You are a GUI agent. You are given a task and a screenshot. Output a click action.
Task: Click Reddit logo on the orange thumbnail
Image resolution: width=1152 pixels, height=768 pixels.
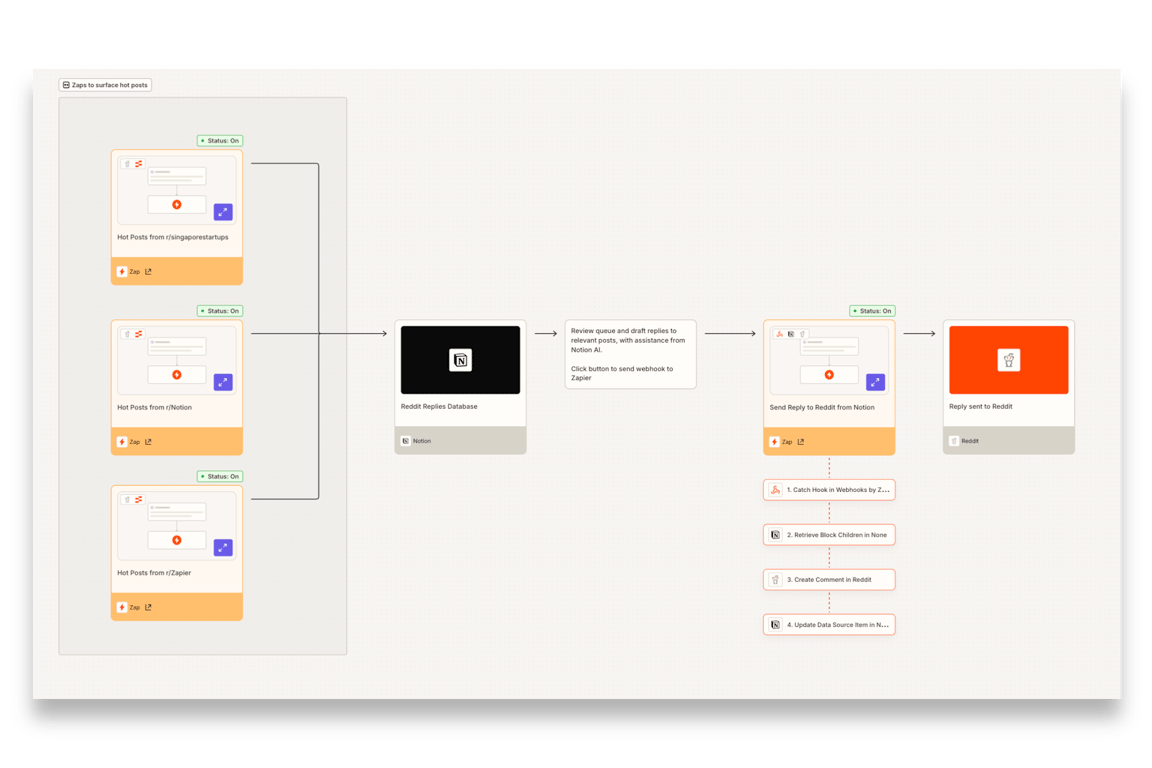[1009, 360]
